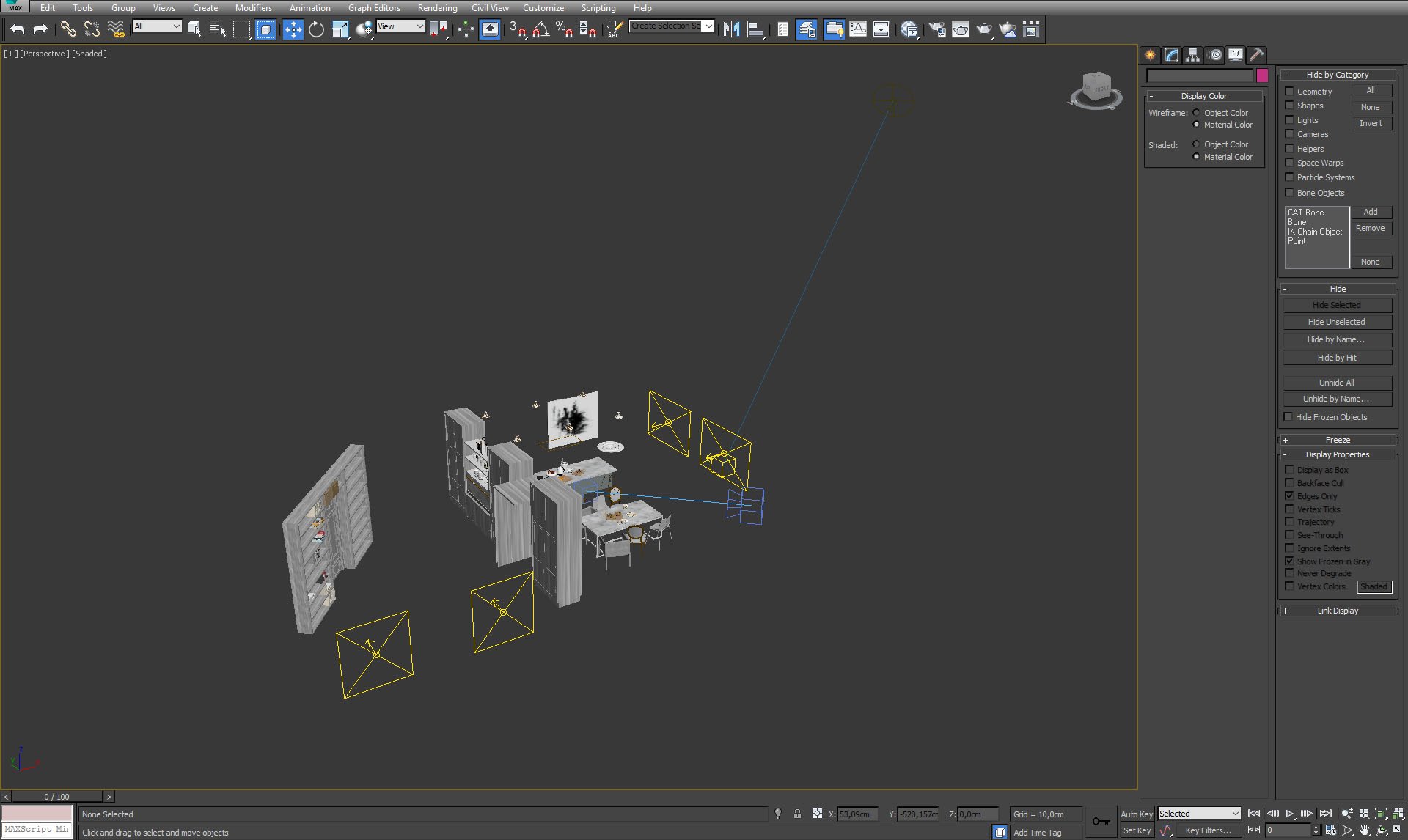Click the pink color swatch at top right

(x=1261, y=75)
